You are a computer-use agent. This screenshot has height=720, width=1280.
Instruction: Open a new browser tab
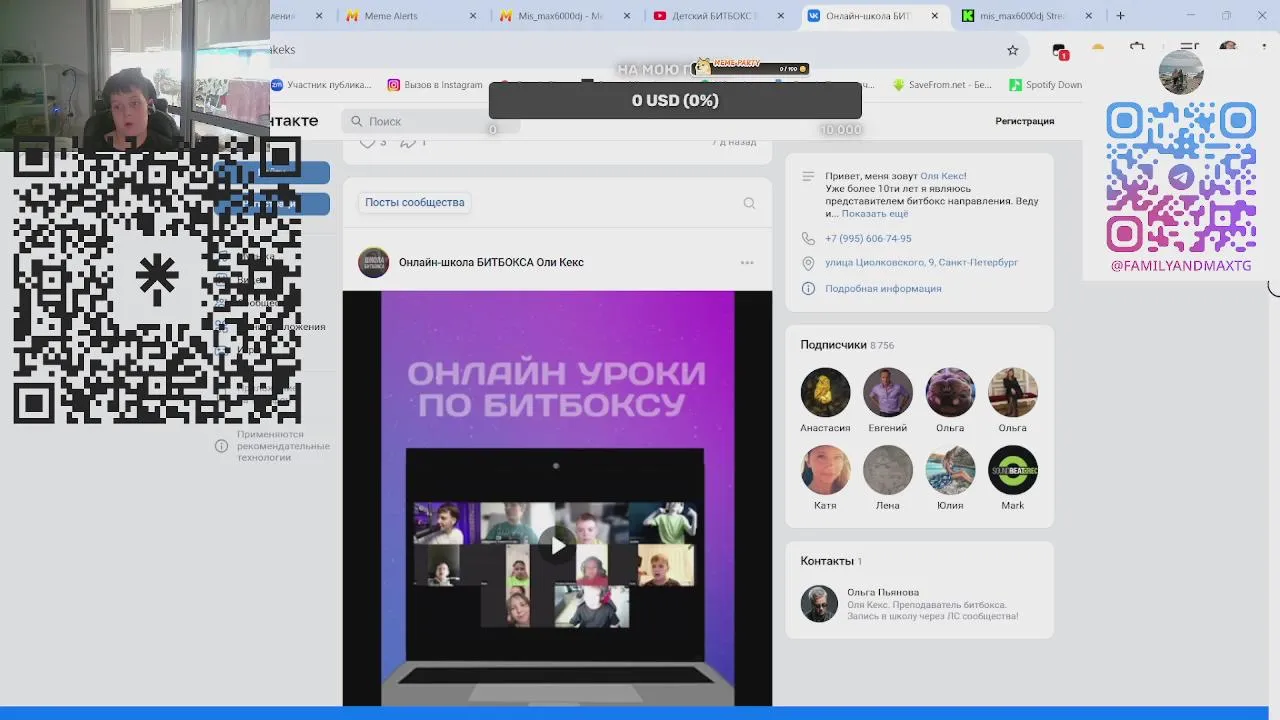point(1120,16)
